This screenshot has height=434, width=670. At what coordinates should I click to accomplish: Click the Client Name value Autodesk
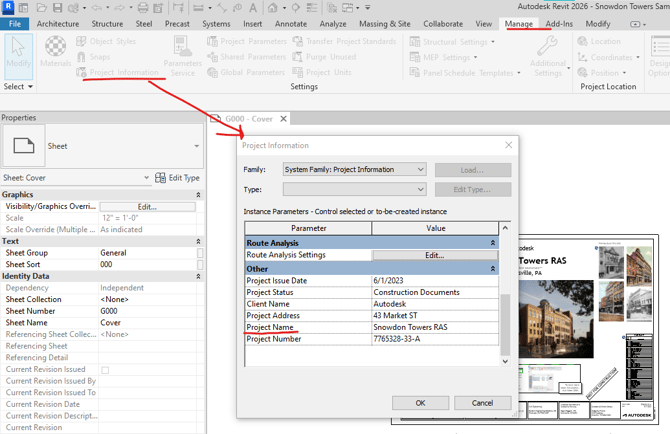point(390,304)
